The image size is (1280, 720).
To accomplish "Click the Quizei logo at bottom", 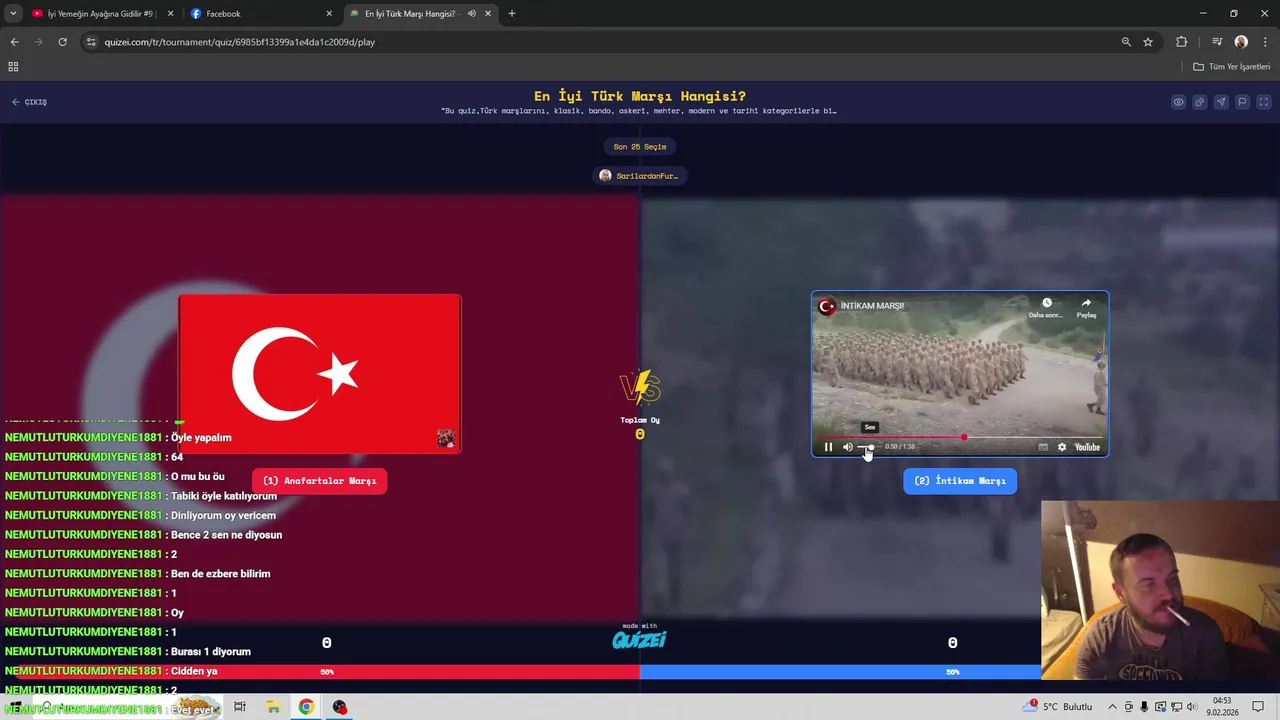I will click(640, 639).
